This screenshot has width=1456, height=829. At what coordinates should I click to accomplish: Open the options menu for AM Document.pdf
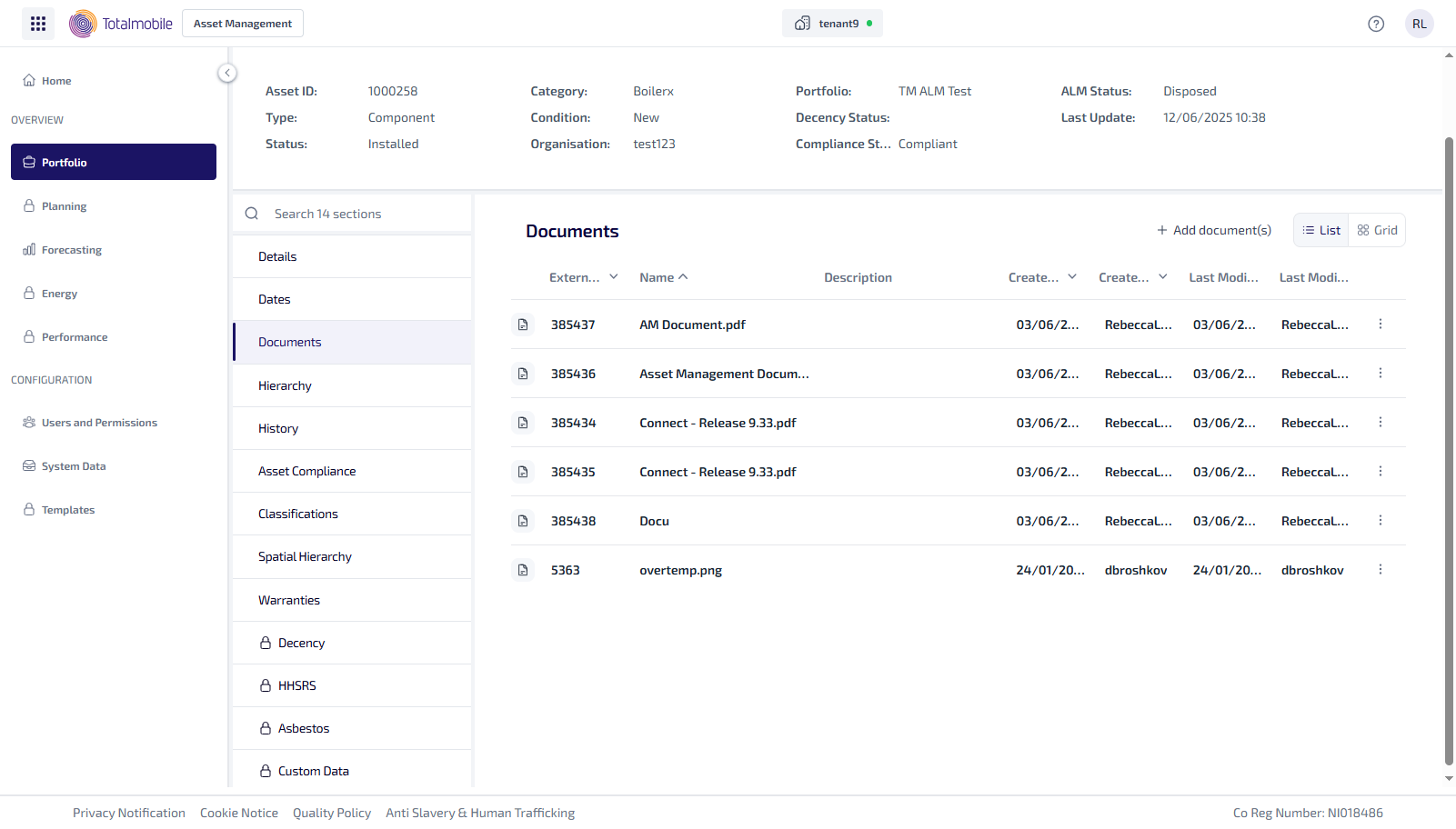tap(1380, 325)
